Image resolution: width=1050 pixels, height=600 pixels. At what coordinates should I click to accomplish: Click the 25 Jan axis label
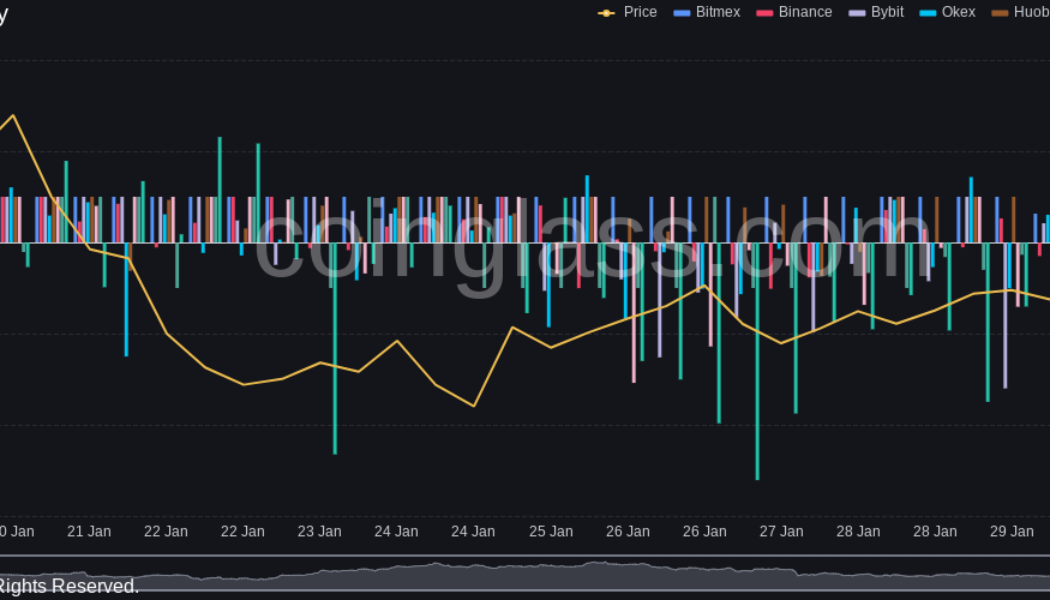coord(551,532)
